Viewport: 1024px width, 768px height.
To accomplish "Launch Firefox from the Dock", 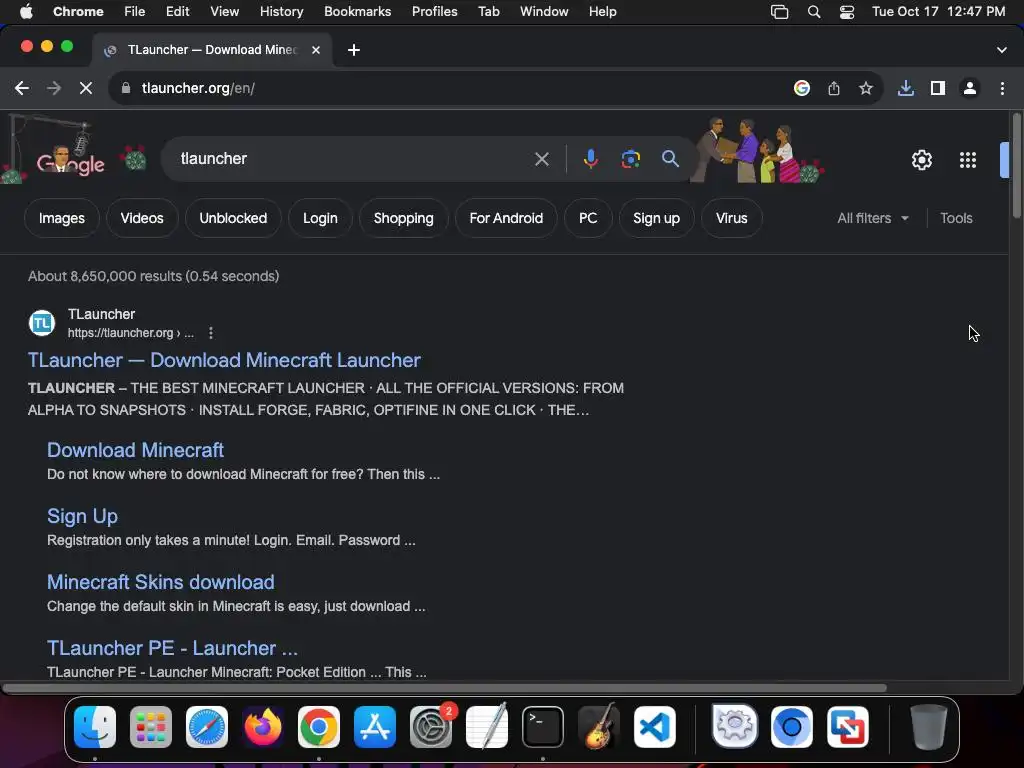I will [x=263, y=727].
